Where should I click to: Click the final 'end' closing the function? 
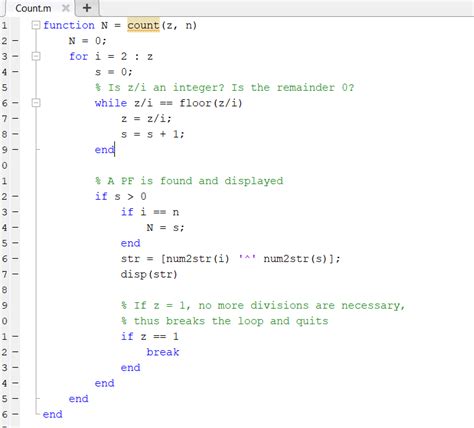[52, 414]
